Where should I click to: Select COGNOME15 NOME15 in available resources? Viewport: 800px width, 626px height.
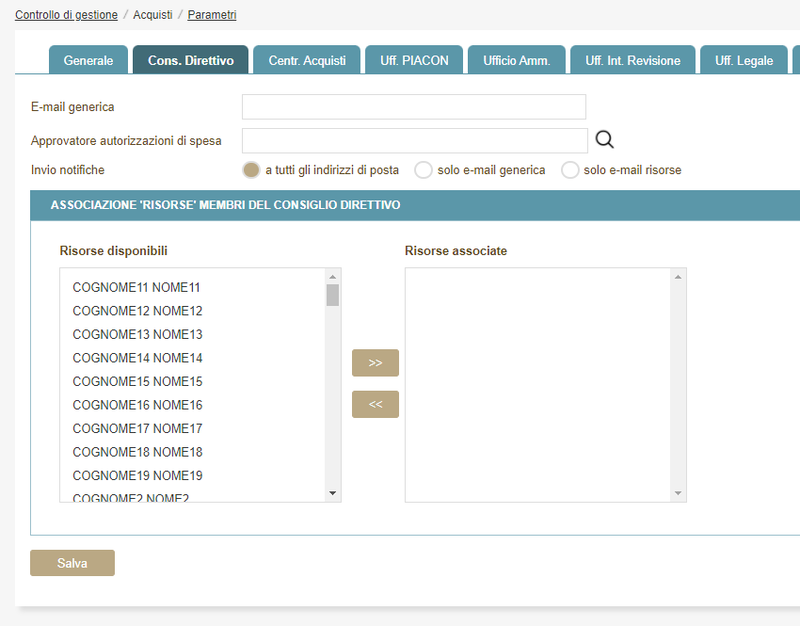point(138,381)
